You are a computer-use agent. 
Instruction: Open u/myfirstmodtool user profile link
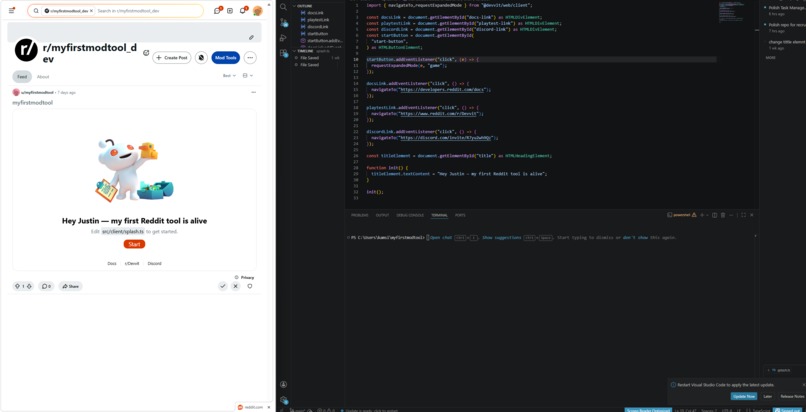[x=37, y=92]
